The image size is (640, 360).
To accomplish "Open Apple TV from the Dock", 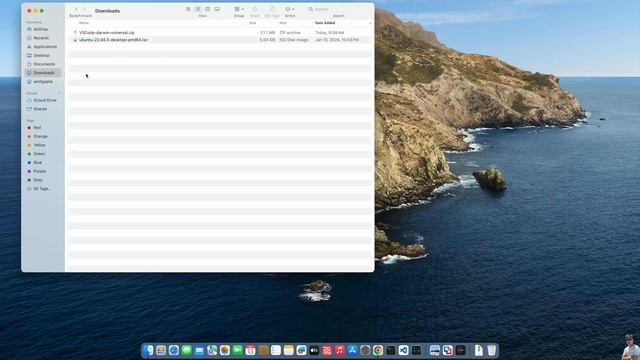I will coord(314,350).
